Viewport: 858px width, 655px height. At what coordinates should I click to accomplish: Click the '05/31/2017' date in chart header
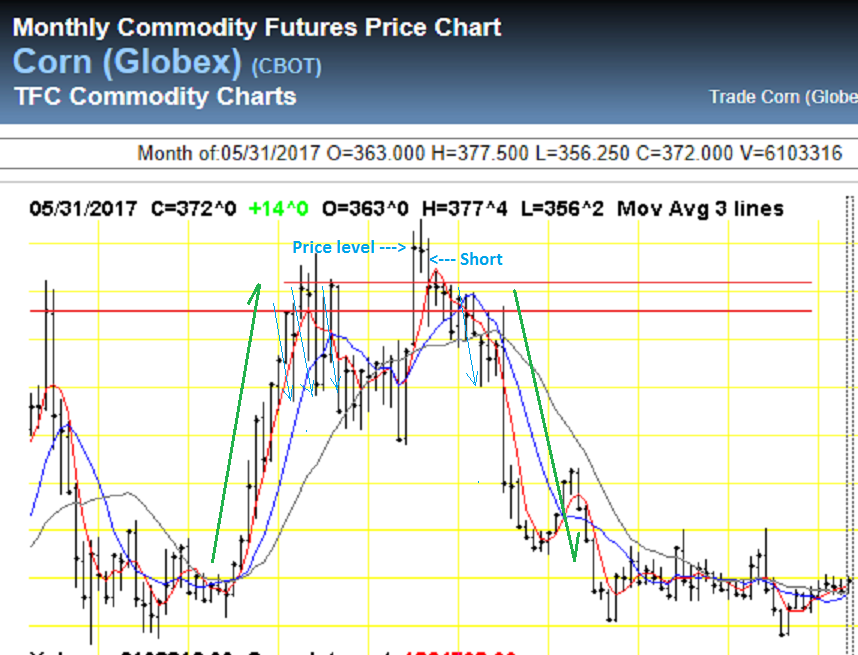[x=83, y=208]
